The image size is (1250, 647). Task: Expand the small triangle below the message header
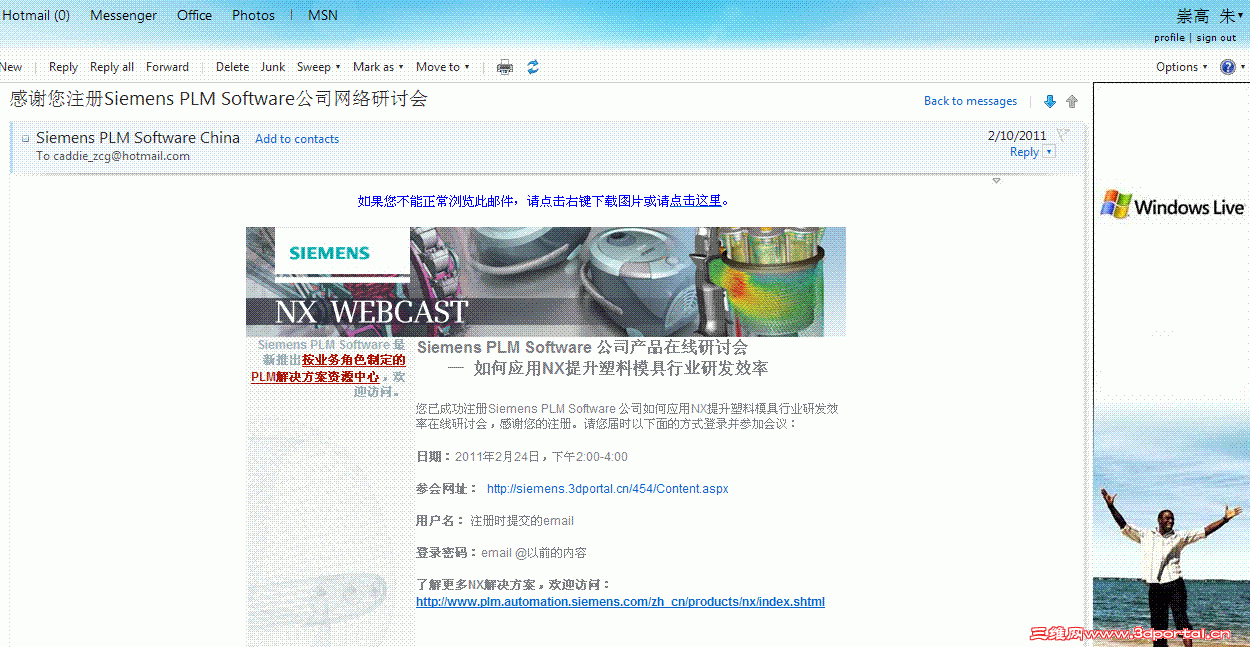pos(996,181)
